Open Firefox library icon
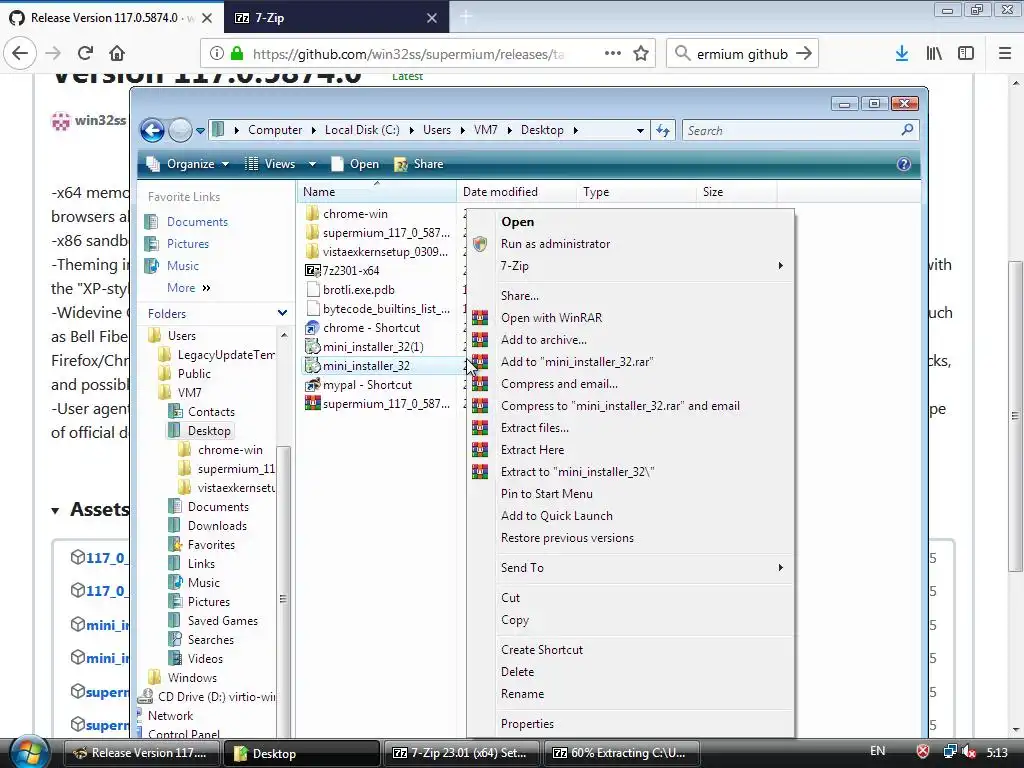This screenshot has height=768, width=1024. click(934, 54)
